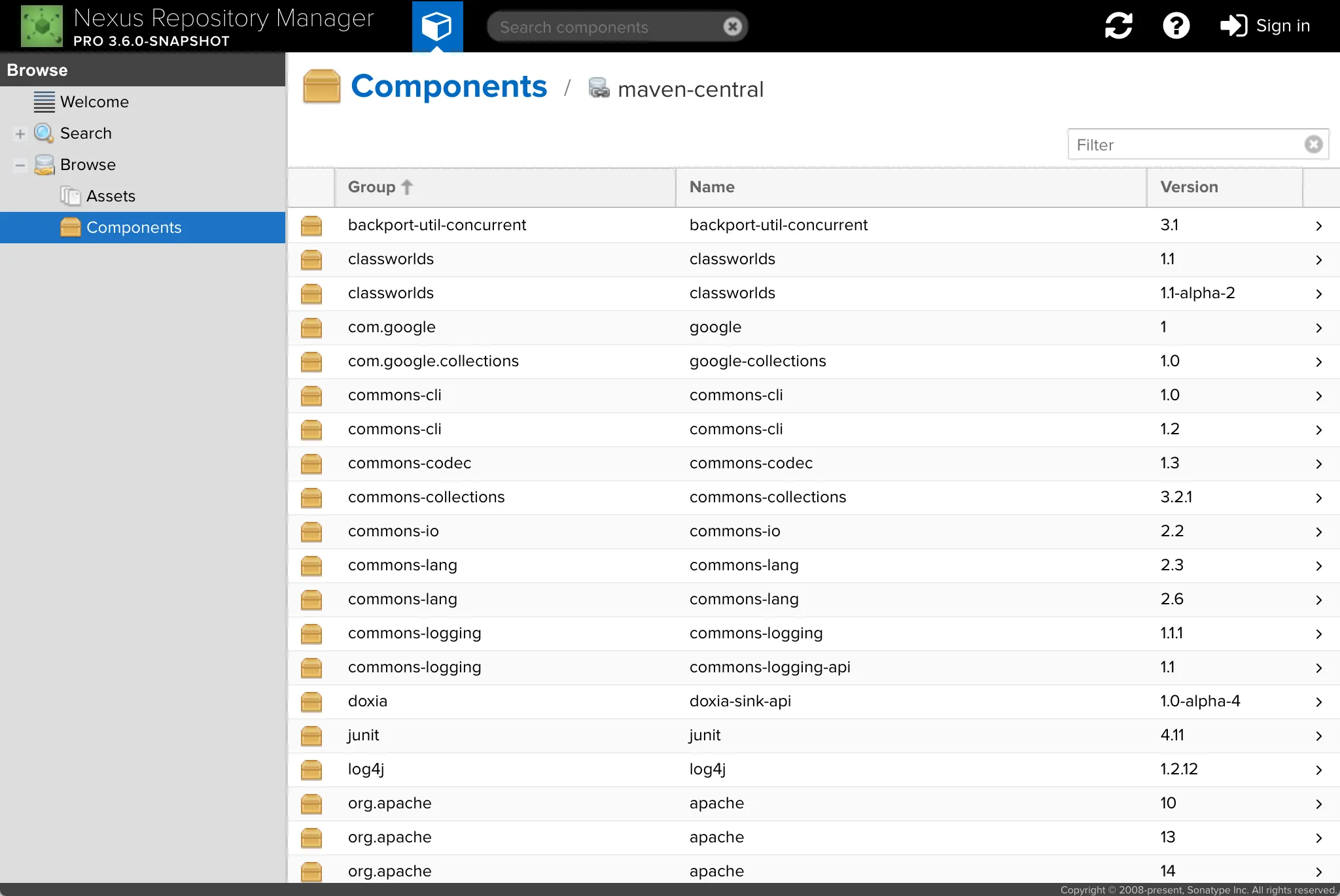Image resolution: width=1340 pixels, height=896 pixels.
Task: Click the Nexus Repository Manager logo
Action: click(x=42, y=26)
